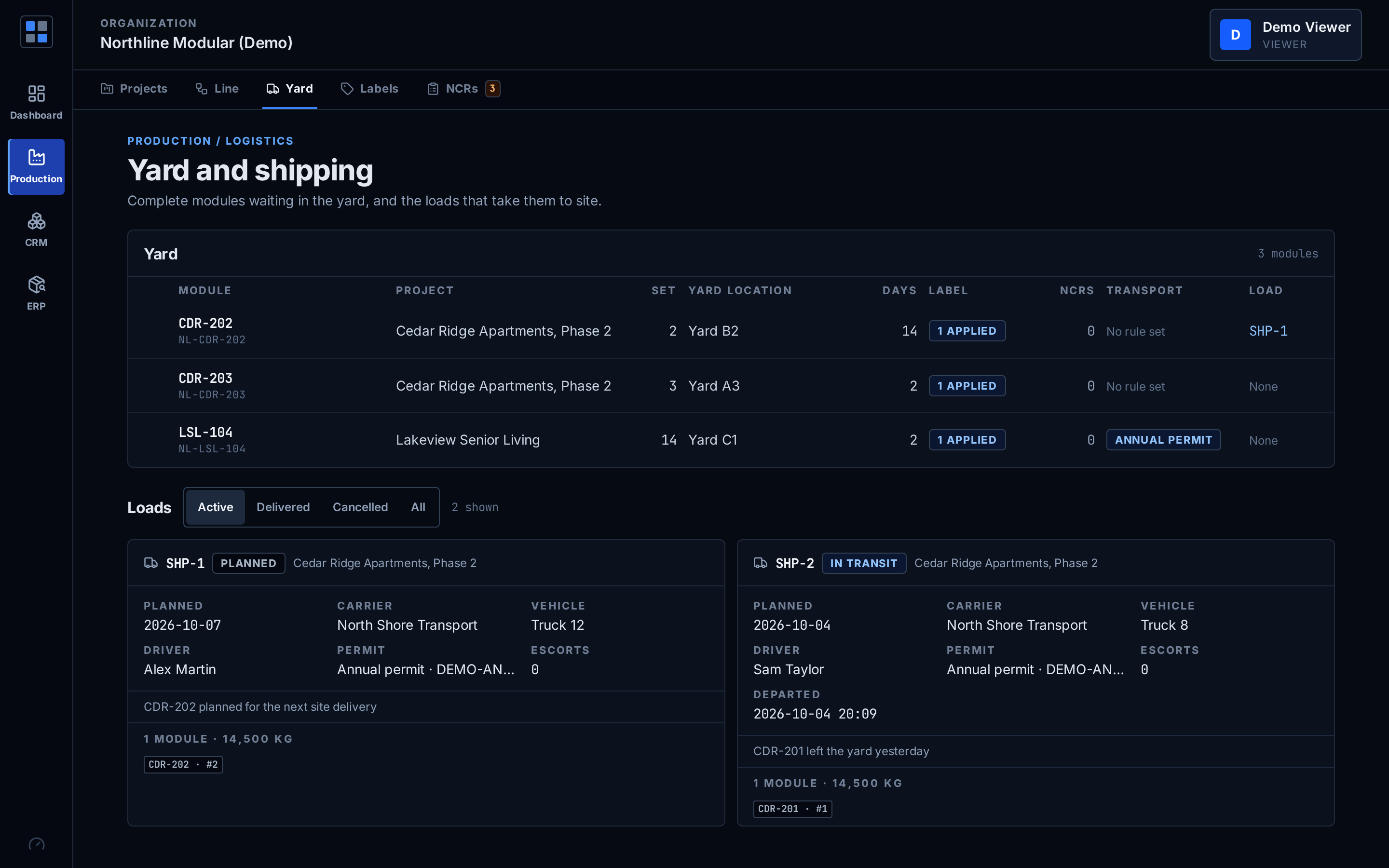This screenshot has height=868, width=1389.
Task: Click the Northline Modular (Demo) organization name
Action: [x=196, y=42]
